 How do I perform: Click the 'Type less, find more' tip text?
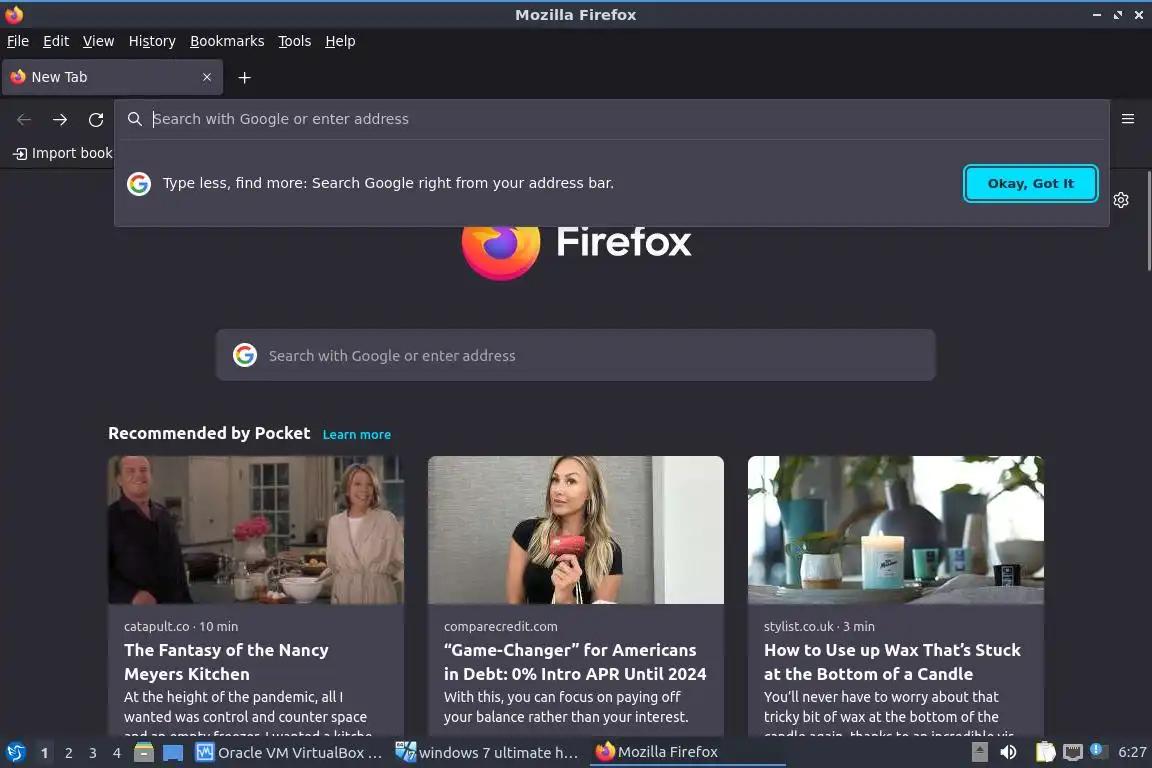(x=388, y=183)
